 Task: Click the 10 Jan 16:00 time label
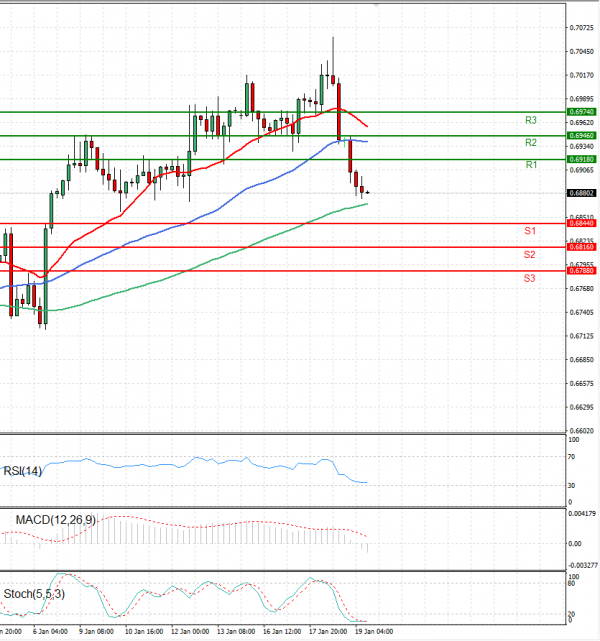[x=144, y=632]
